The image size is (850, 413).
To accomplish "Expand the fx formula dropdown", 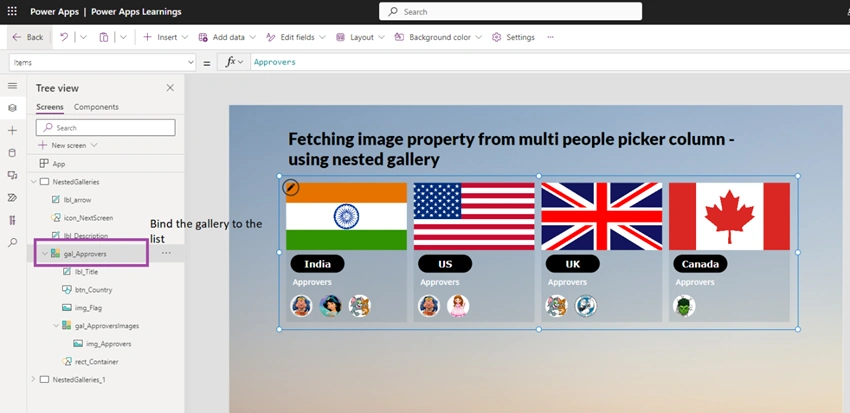I will [234, 62].
